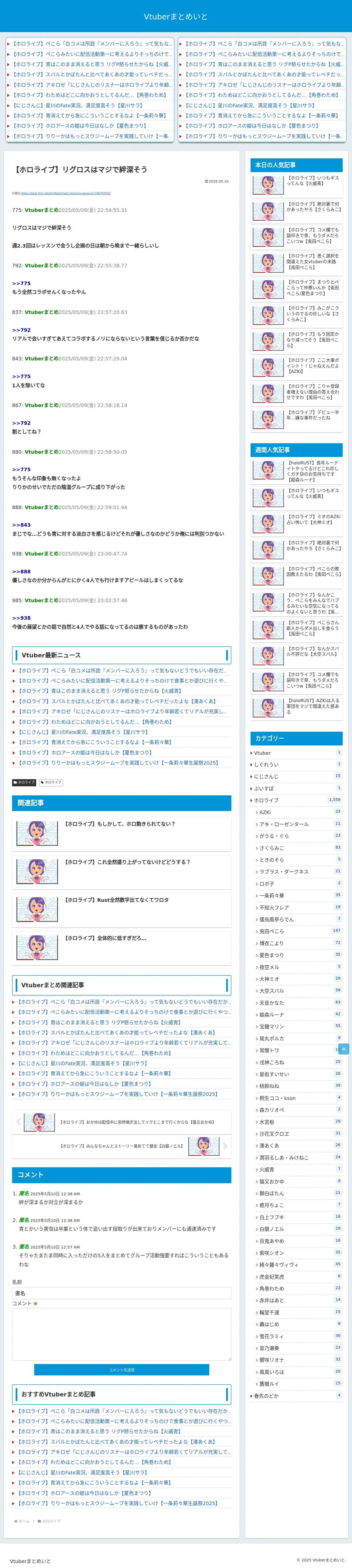
Task: Submit with the コメントを送信 button
Action: coord(122,1370)
